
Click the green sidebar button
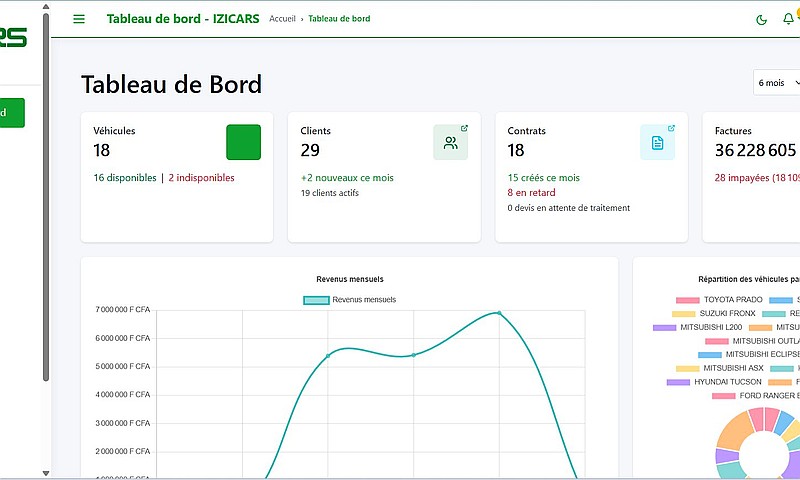click(10, 113)
